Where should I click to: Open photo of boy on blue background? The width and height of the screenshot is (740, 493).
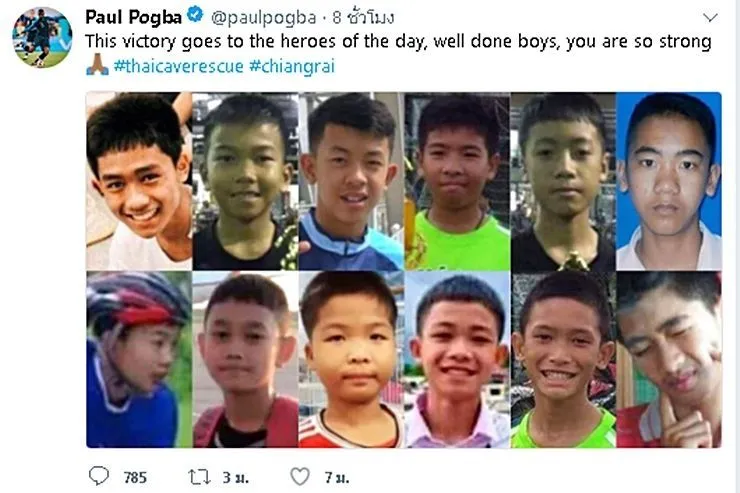[669, 181]
